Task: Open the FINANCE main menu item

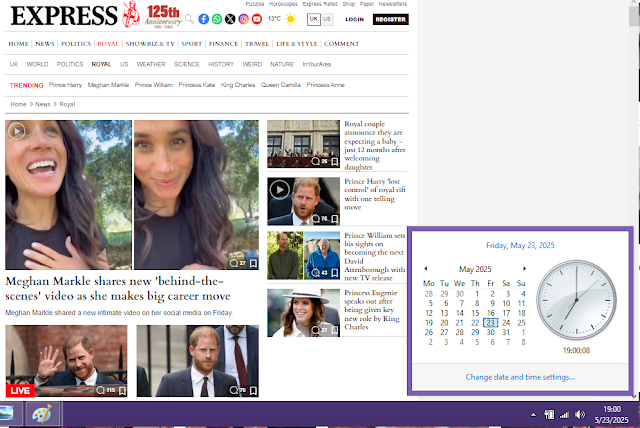Action: click(223, 44)
